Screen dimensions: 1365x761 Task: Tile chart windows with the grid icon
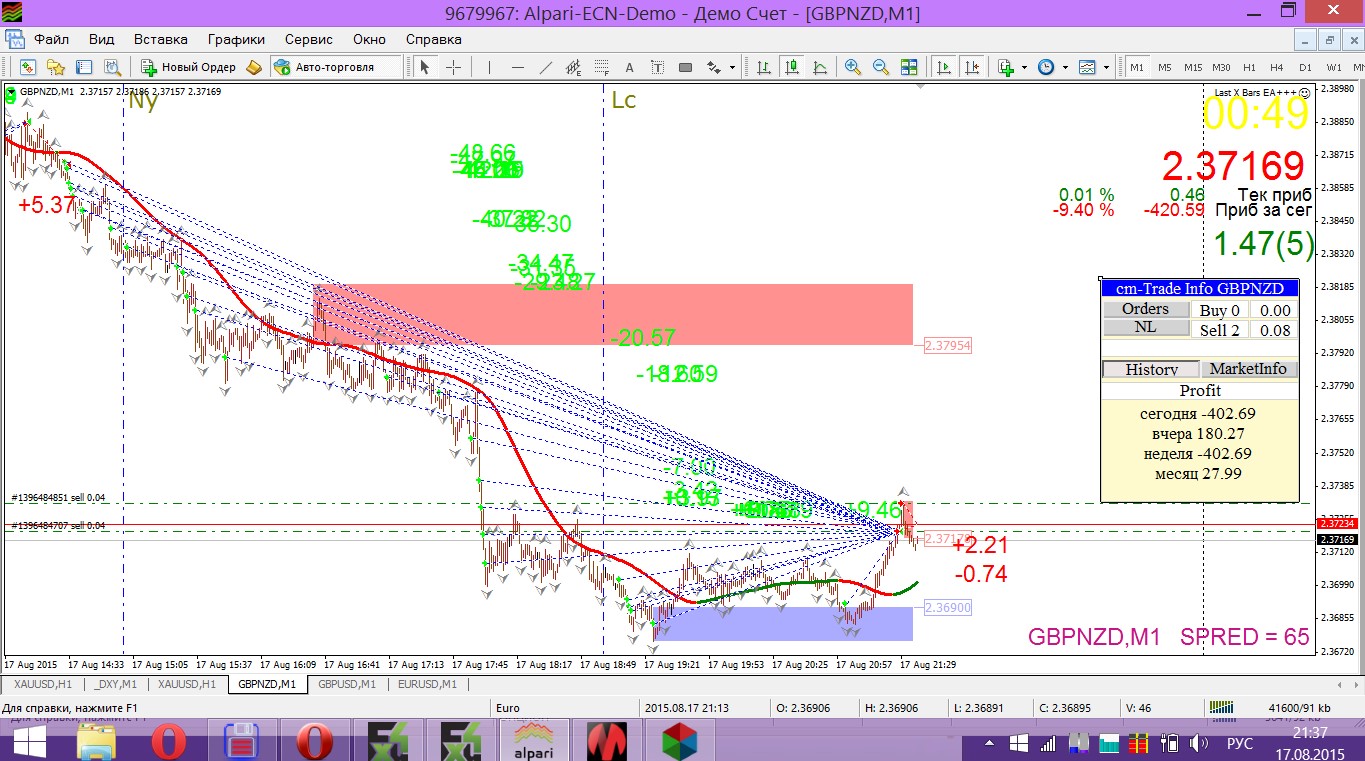pos(908,67)
